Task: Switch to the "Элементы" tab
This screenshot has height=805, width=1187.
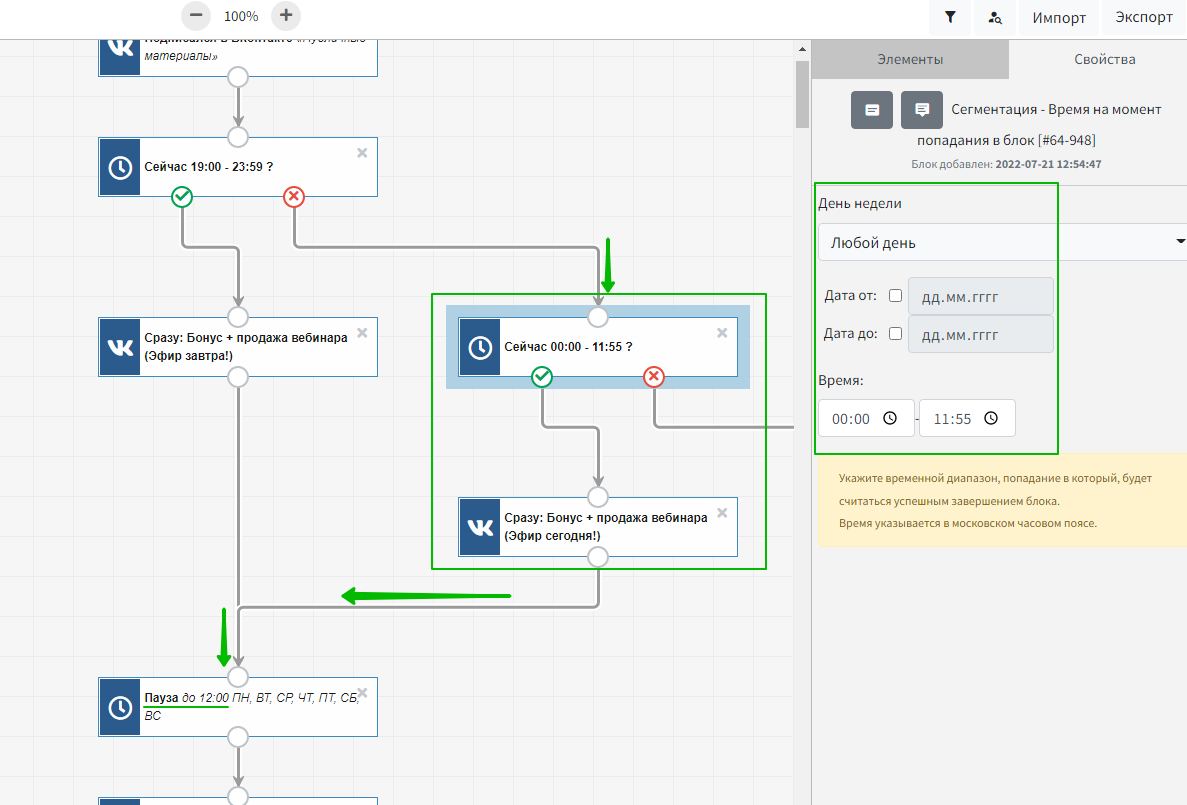Action: coord(910,59)
